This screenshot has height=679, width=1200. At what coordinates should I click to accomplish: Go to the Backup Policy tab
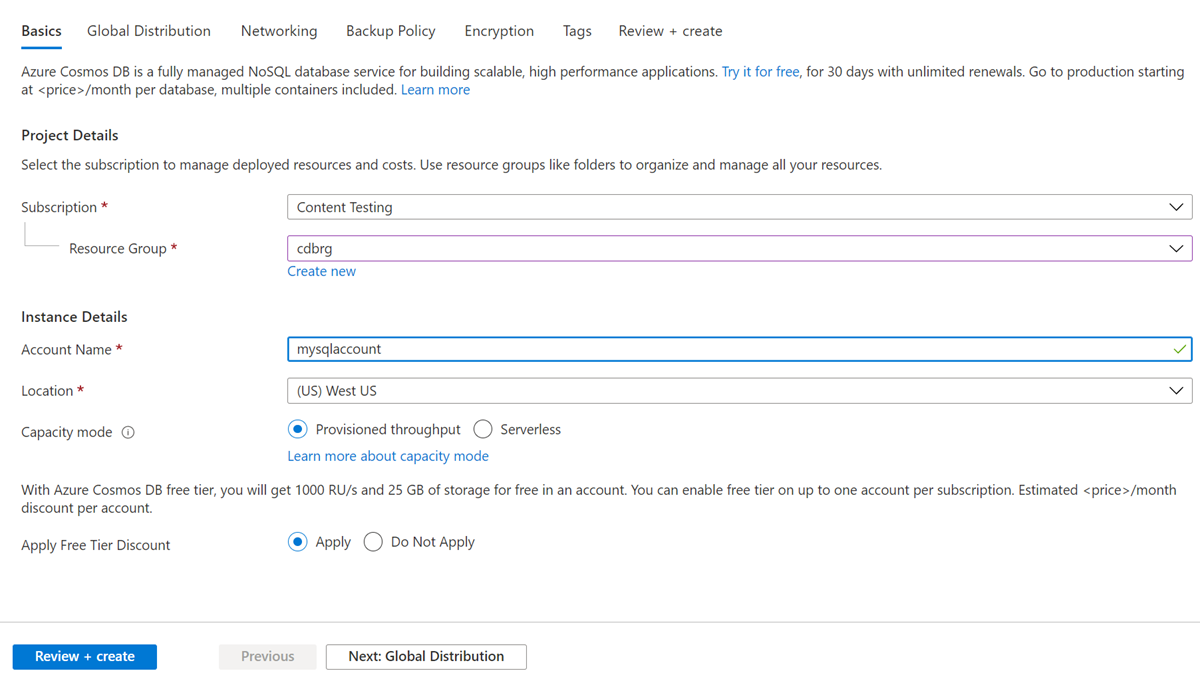point(391,31)
